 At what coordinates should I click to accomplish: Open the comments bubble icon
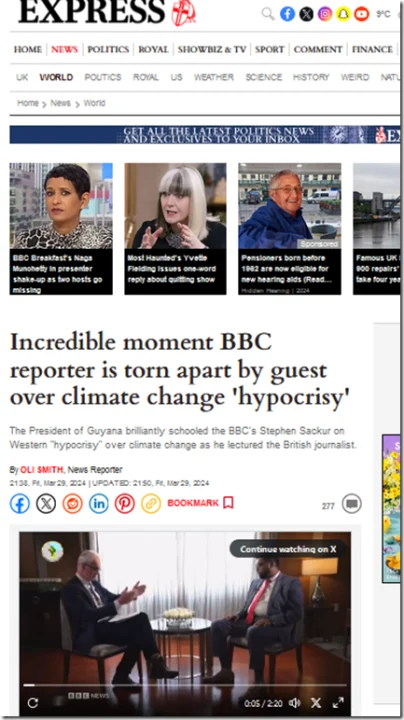tap(352, 504)
